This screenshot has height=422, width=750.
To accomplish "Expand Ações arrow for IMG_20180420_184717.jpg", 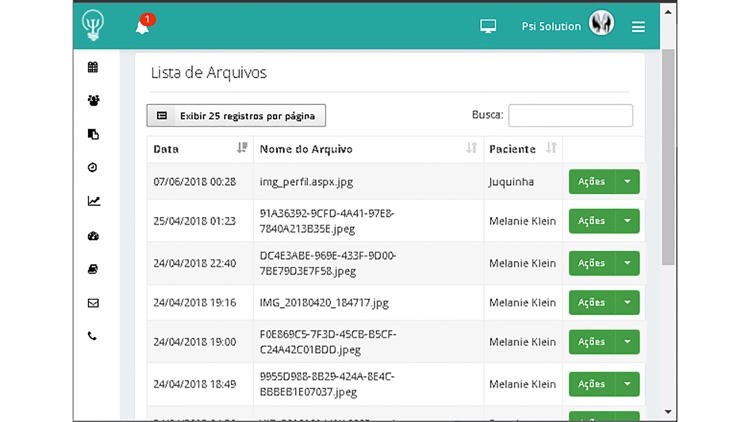I will tap(627, 302).
